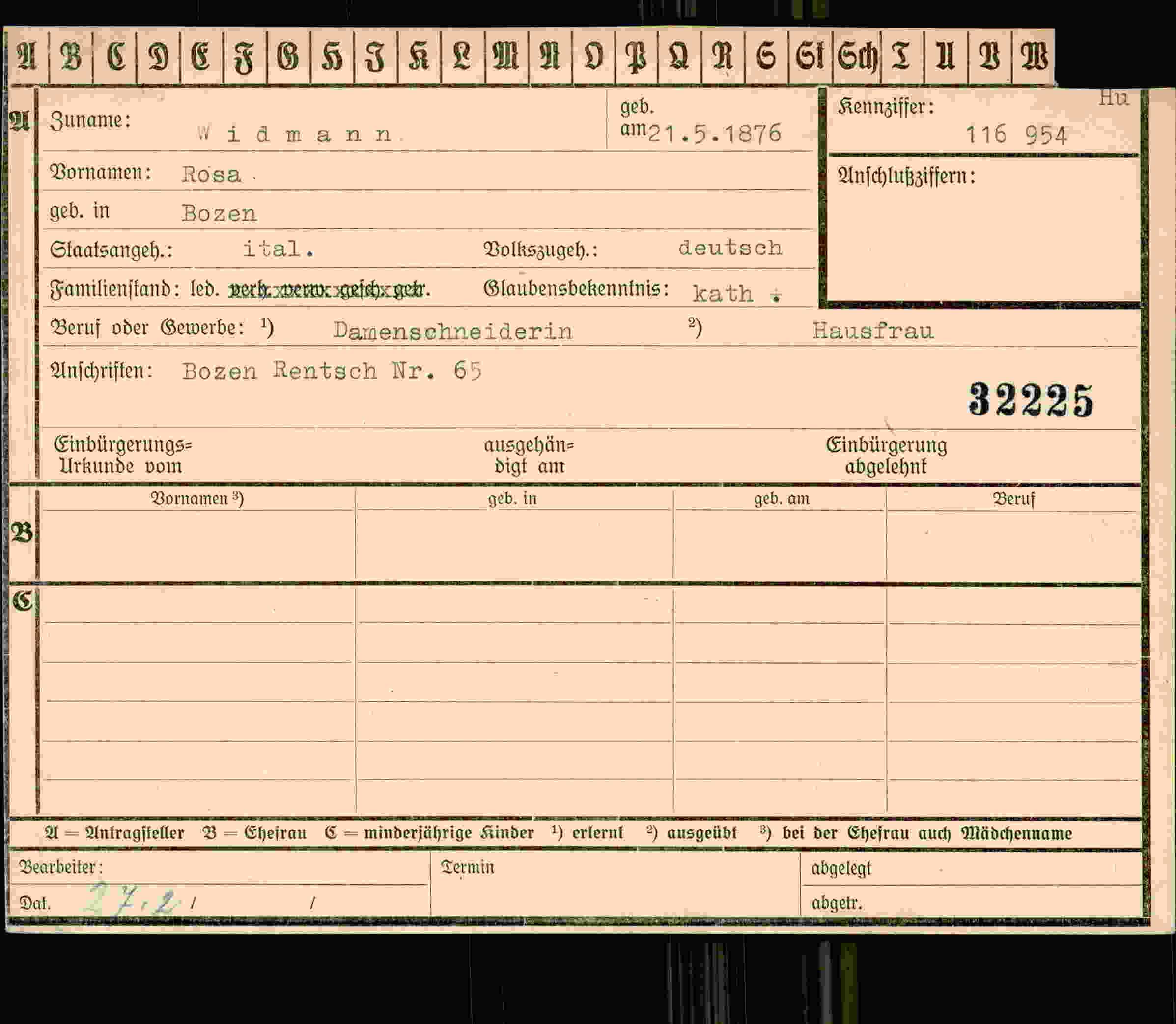Click the occupation Hausfrau

click(873, 331)
